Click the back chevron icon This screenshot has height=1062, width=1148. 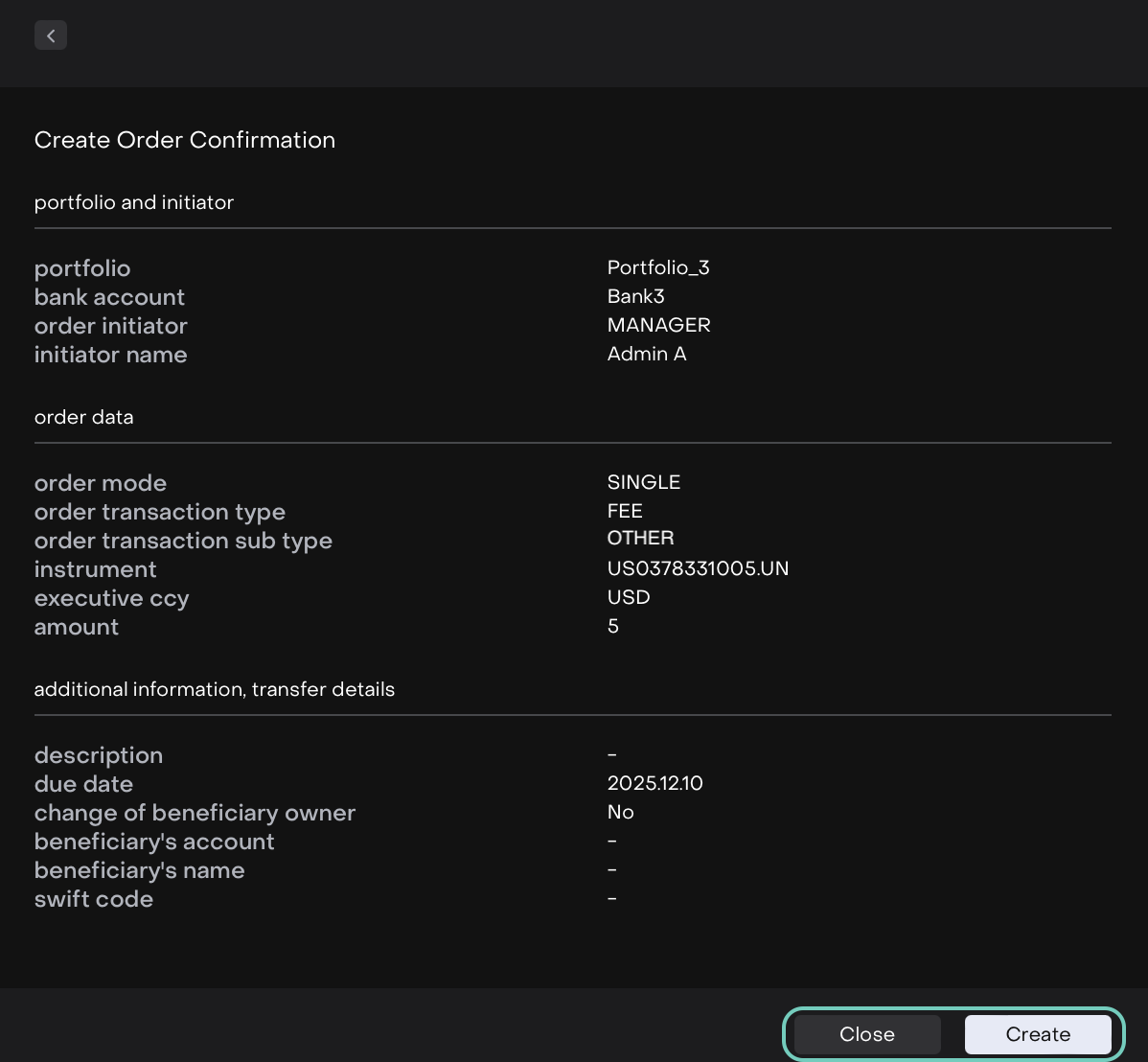tap(51, 35)
